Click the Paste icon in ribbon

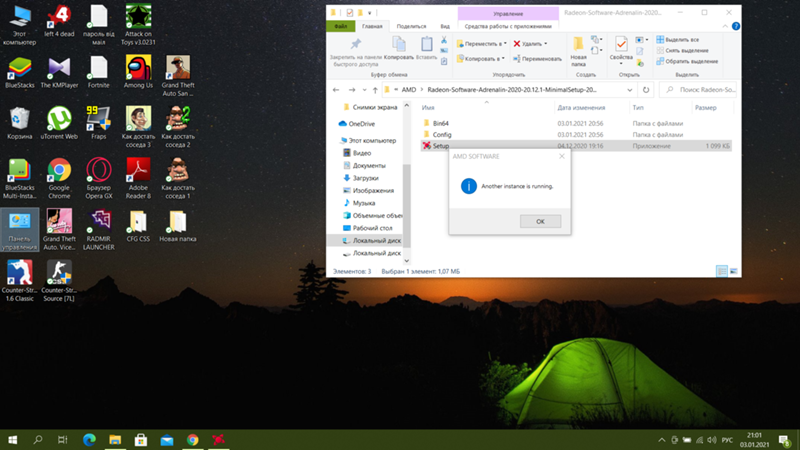pos(428,45)
